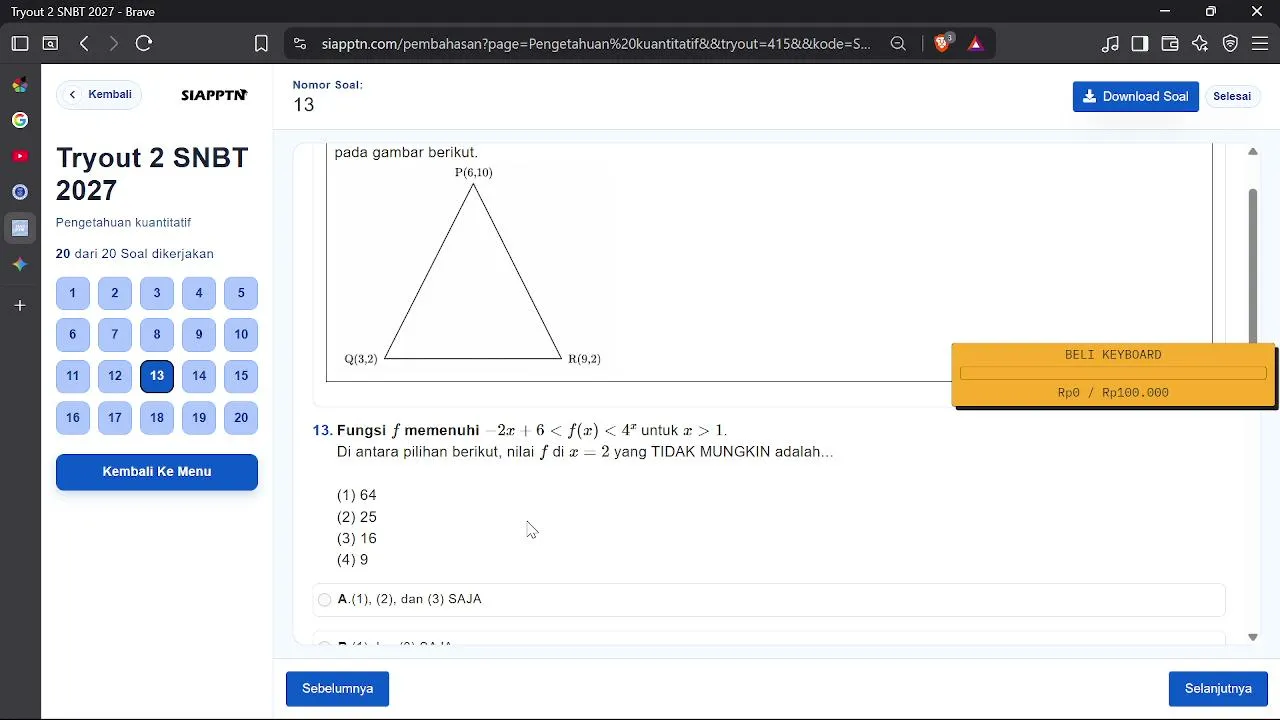Jump to question number 19
This screenshot has width=1280, height=720.
[199, 418]
